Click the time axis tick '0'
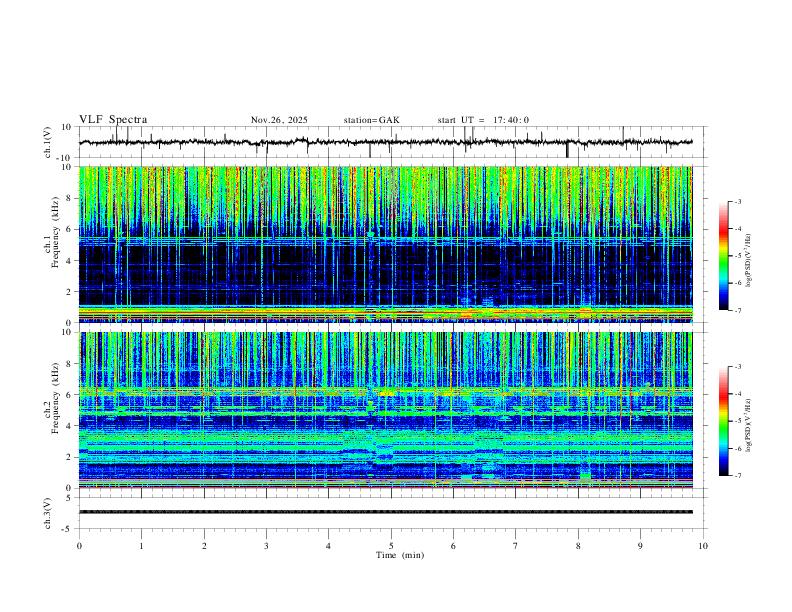792x612 pixels. (x=79, y=546)
